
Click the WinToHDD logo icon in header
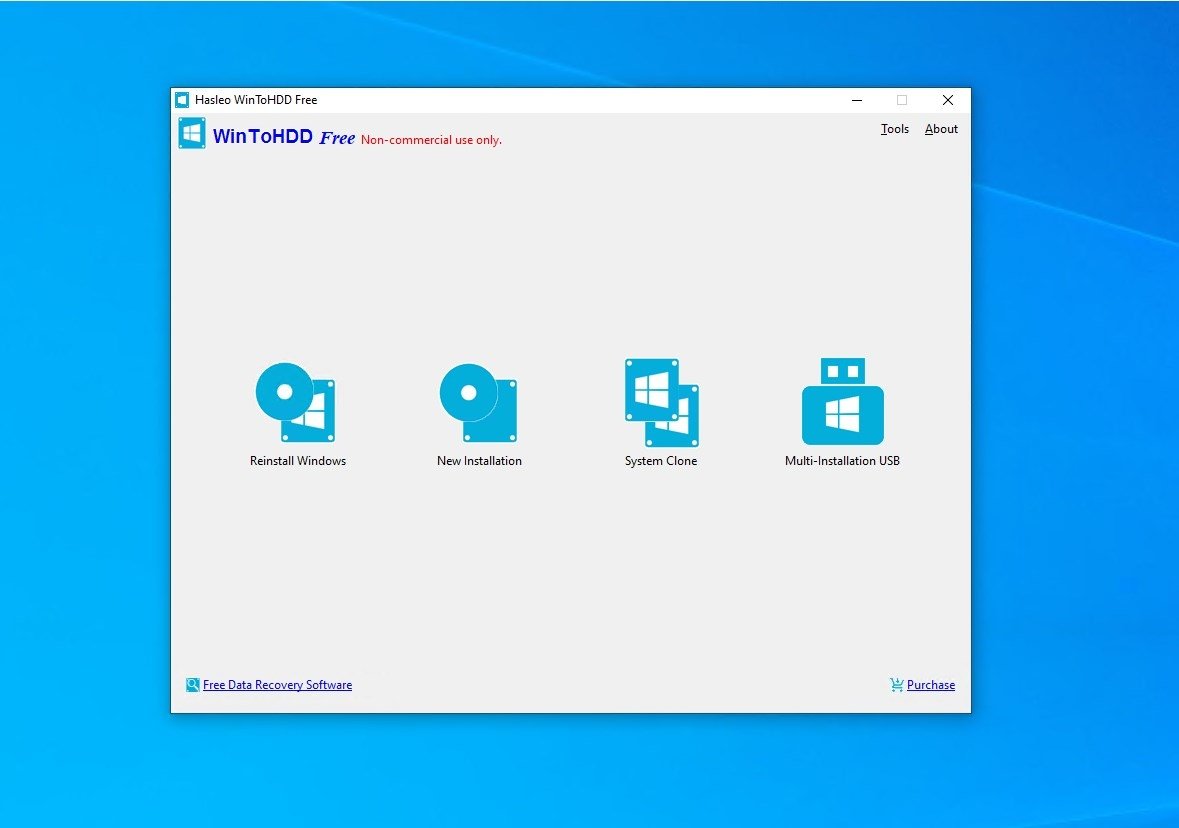tap(192, 133)
